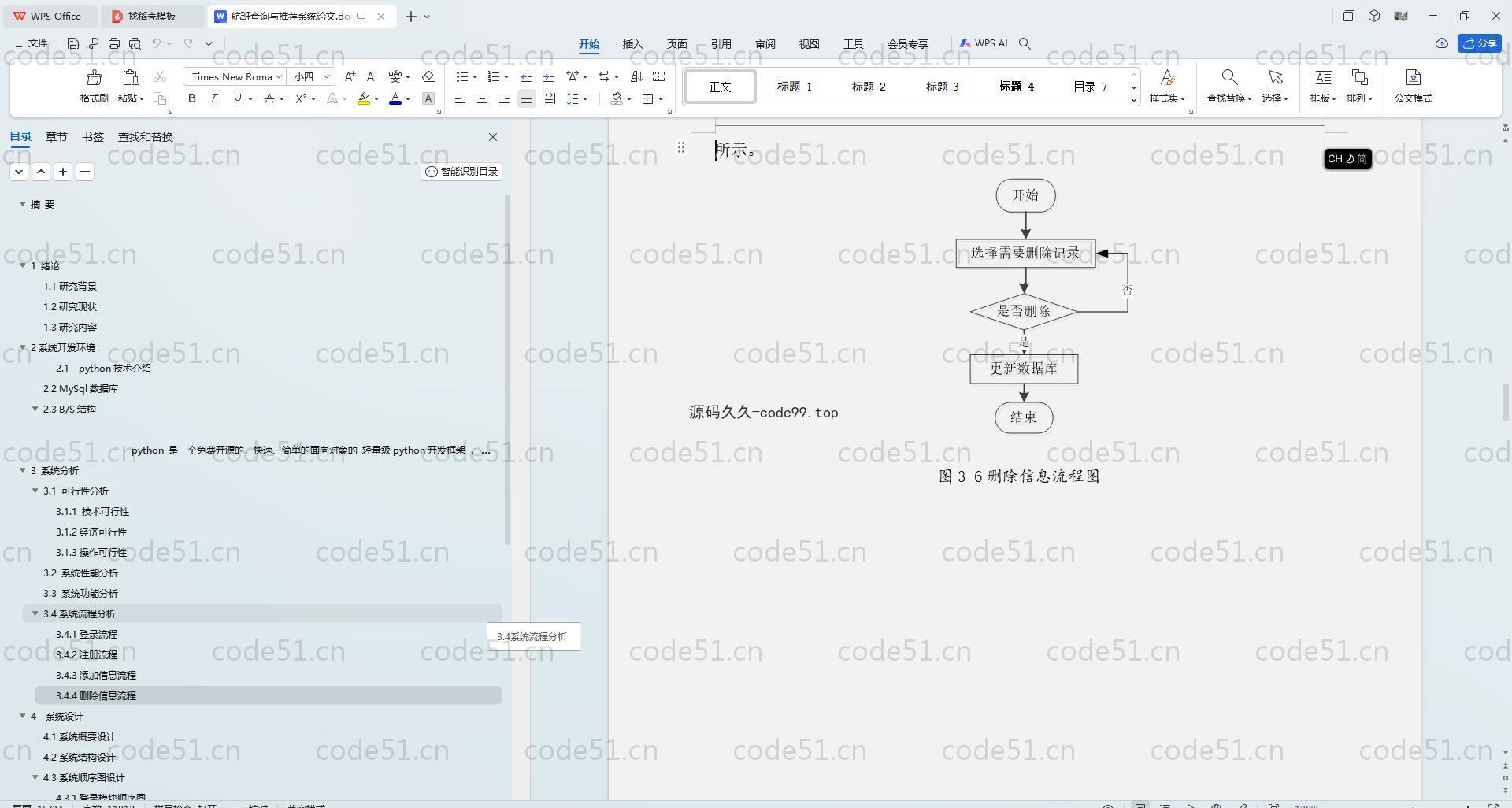Click the Format Painter (格式刷) icon
The width and height of the screenshot is (1512, 808).
pos(94,77)
